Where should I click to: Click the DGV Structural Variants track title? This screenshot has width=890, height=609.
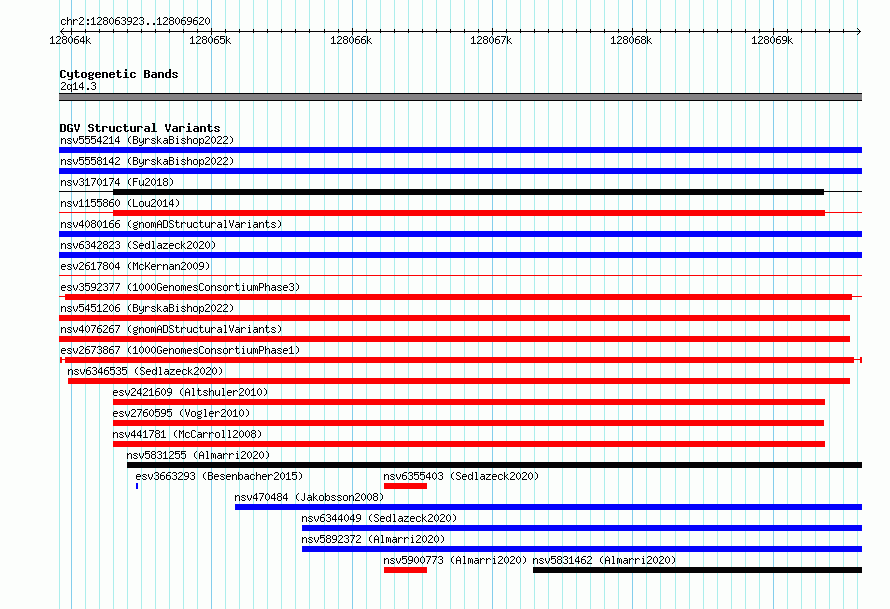click(x=140, y=128)
